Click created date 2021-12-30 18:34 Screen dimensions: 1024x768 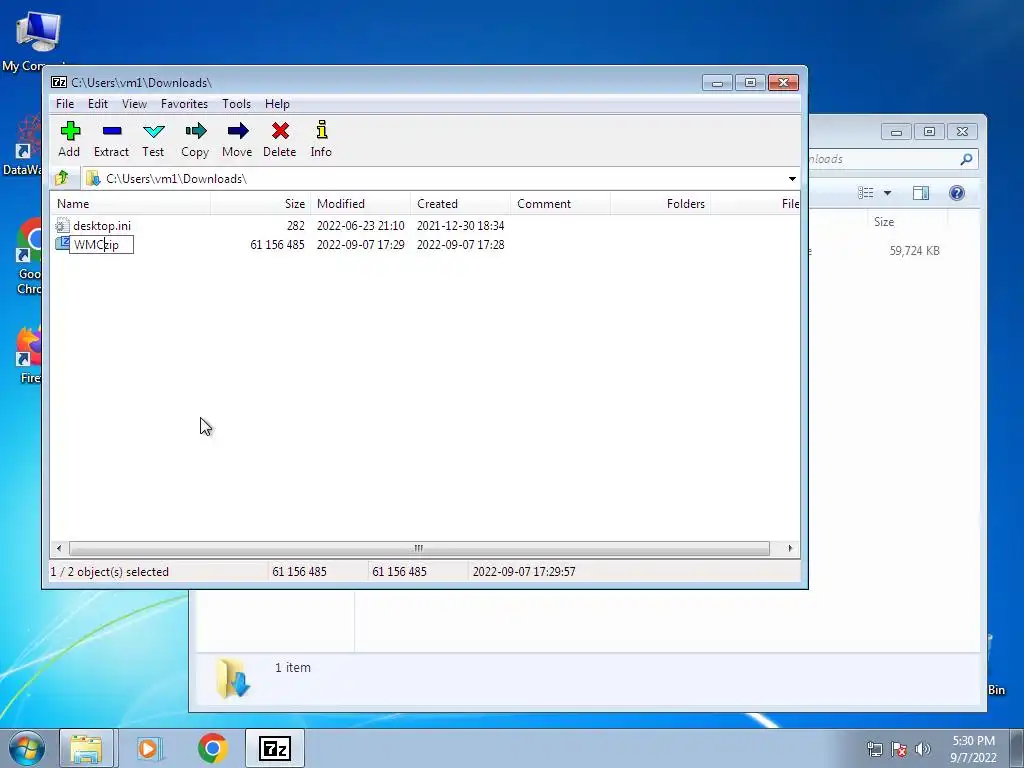pos(460,225)
